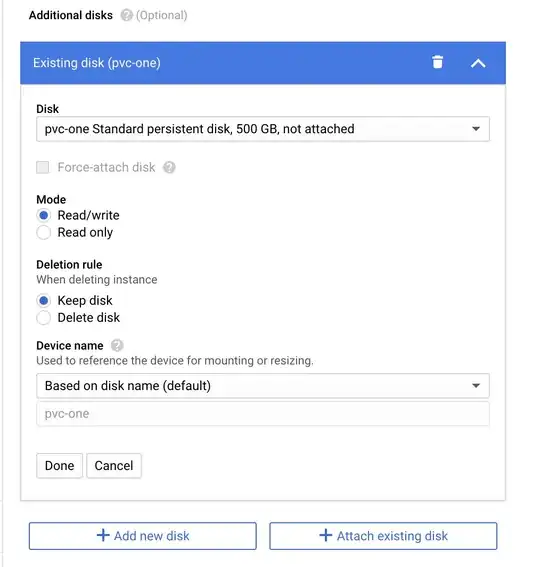540x567 pixels.
Task: Click the Done button
Action: (59, 466)
